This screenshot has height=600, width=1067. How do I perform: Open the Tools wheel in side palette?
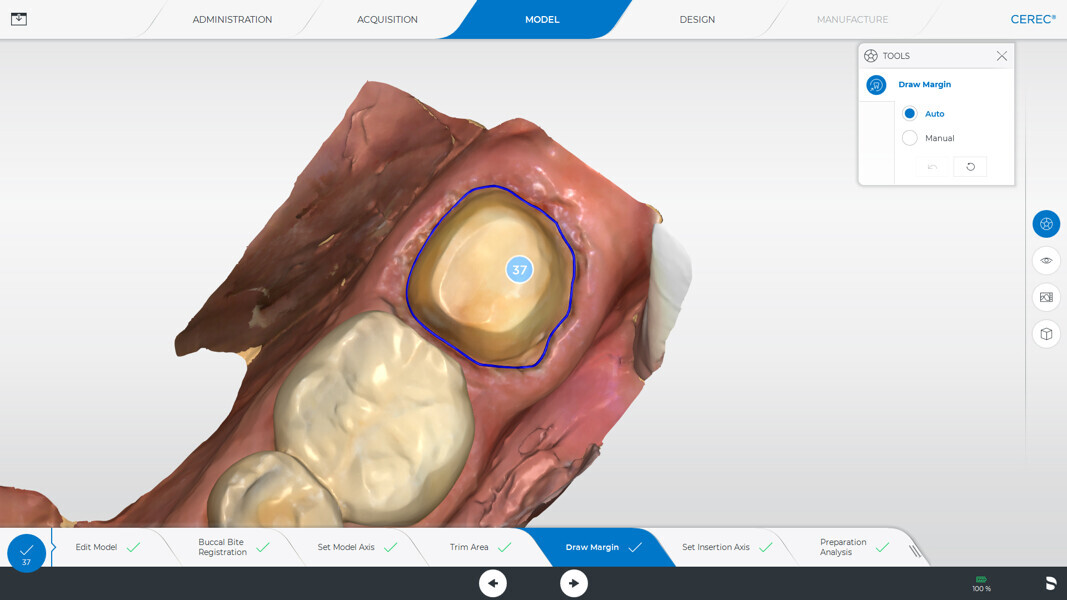point(1046,224)
